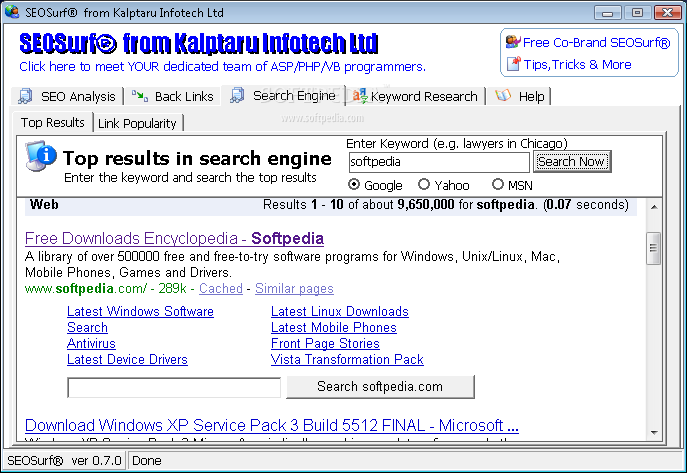
Task: Click the Search Now button
Action: [x=572, y=162]
